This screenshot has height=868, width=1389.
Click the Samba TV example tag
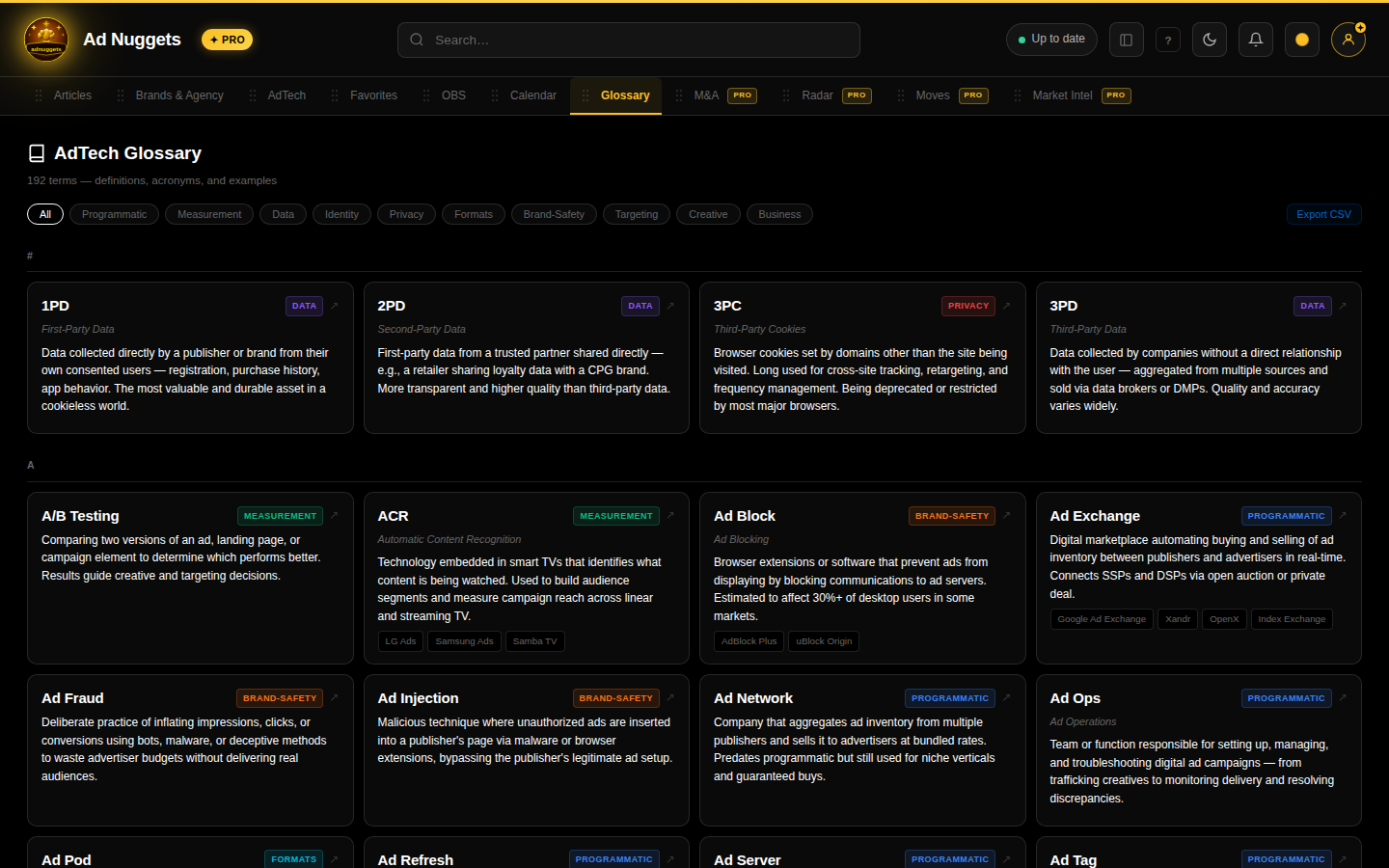tap(534, 641)
